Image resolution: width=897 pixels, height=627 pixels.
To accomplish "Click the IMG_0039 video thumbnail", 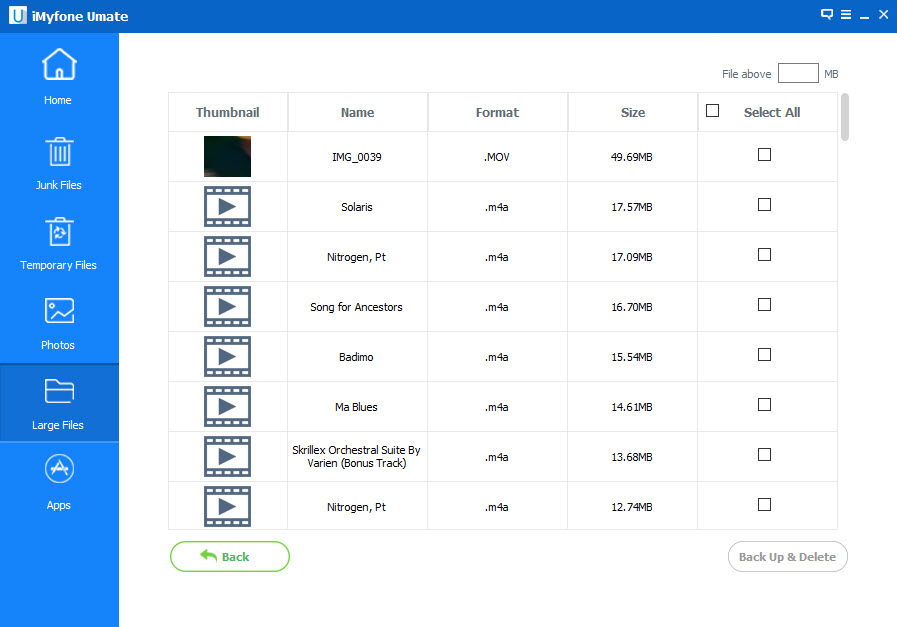I will [227, 157].
